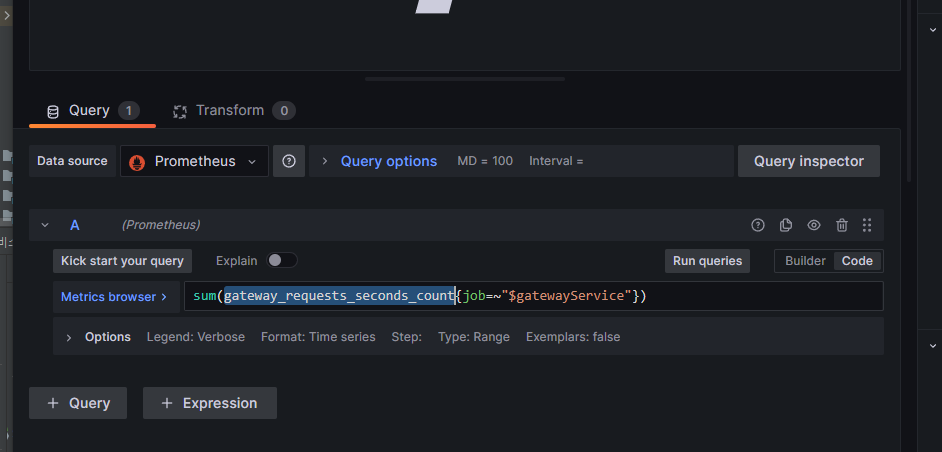Click the Transform tab icon
This screenshot has width=942, height=452.
[180, 111]
